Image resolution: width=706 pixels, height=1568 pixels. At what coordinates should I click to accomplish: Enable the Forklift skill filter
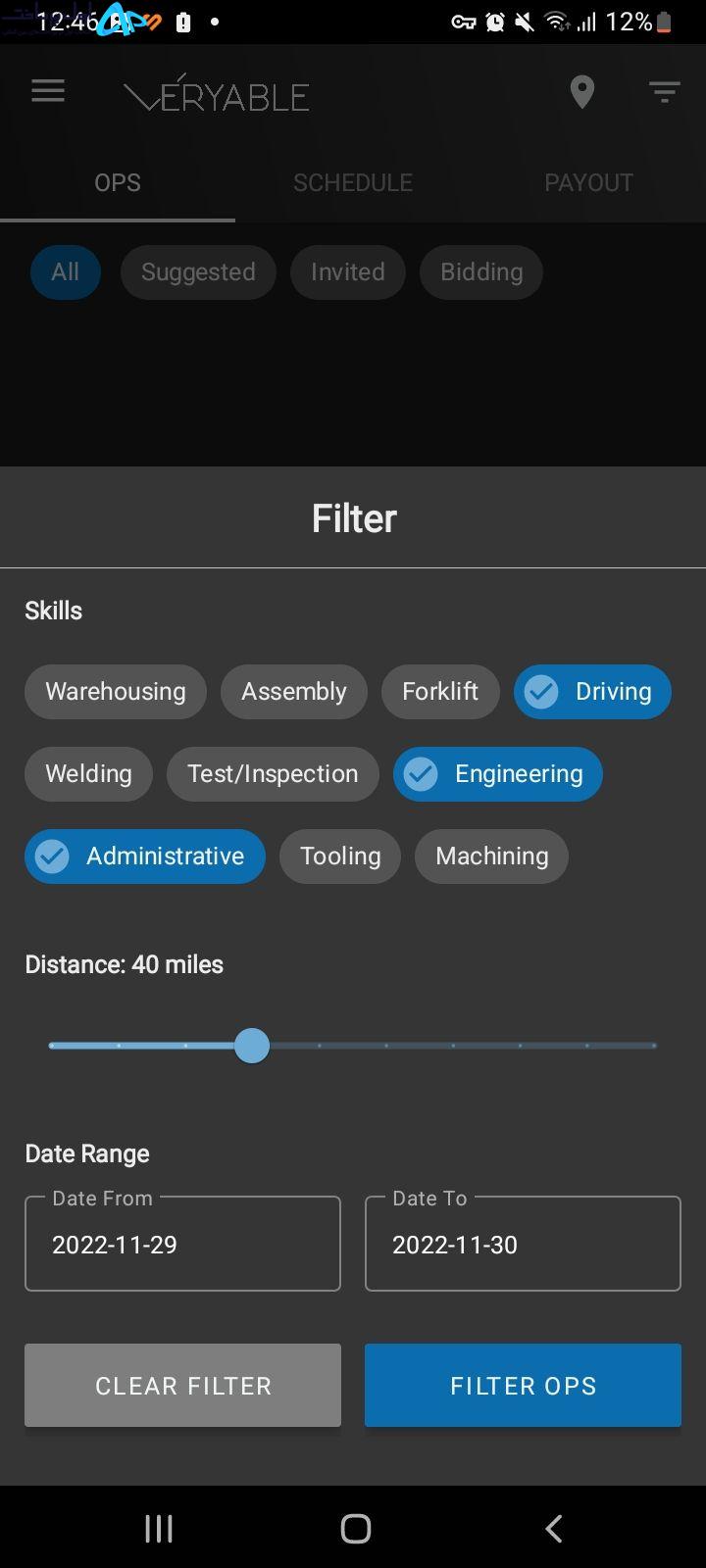point(440,692)
